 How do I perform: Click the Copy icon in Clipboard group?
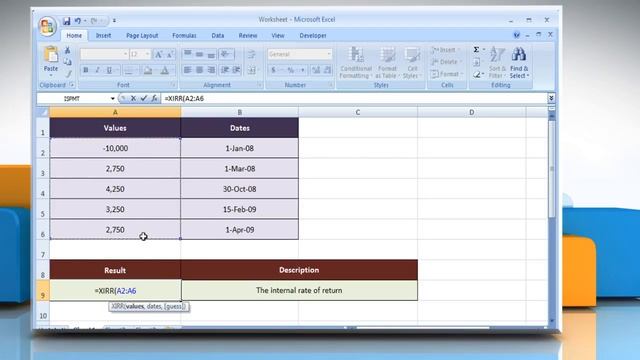click(x=68, y=62)
